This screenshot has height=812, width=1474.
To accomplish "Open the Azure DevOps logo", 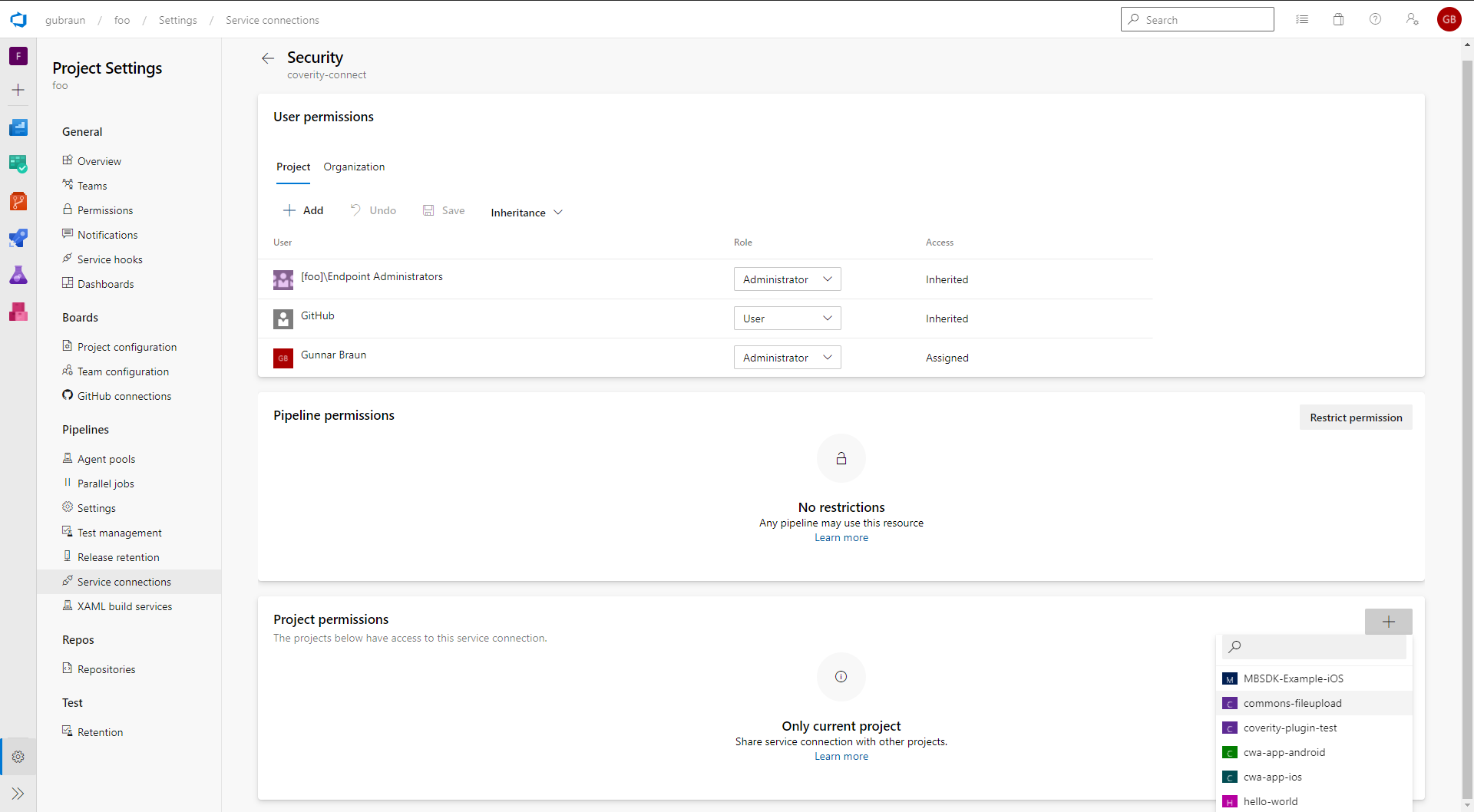I will tap(18, 20).
